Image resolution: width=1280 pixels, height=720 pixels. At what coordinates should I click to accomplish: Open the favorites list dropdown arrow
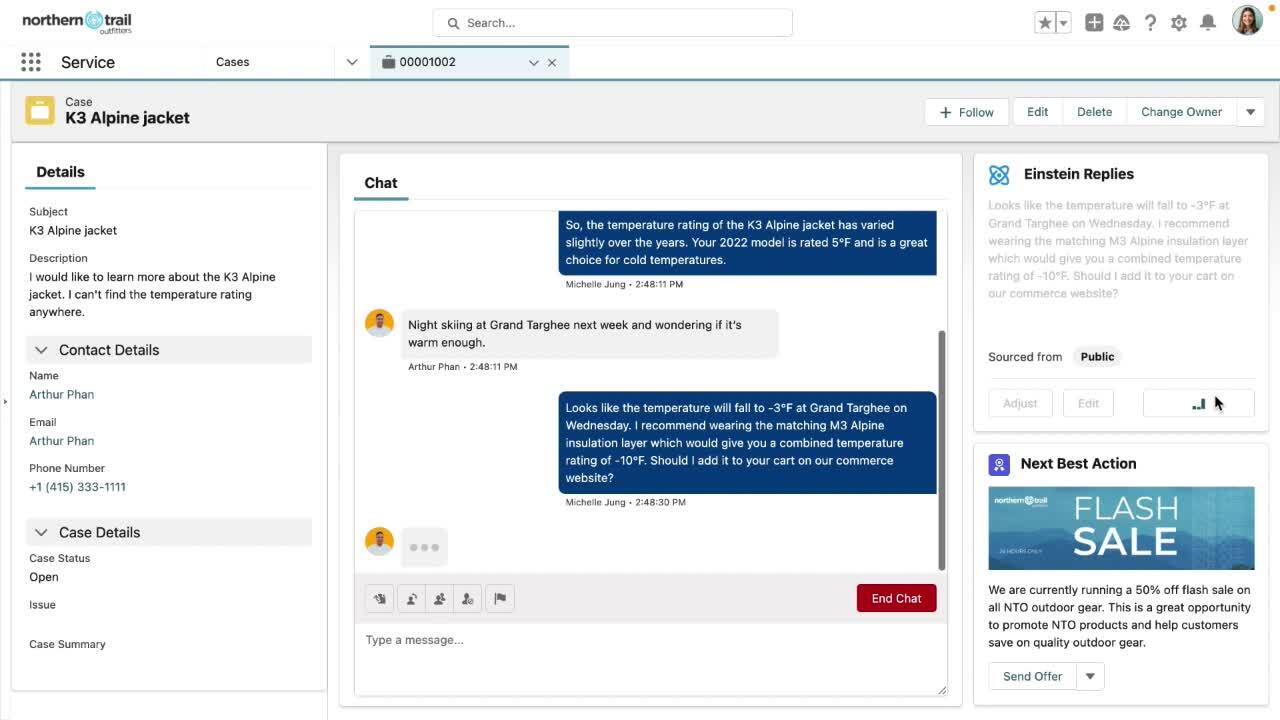click(1063, 23)
